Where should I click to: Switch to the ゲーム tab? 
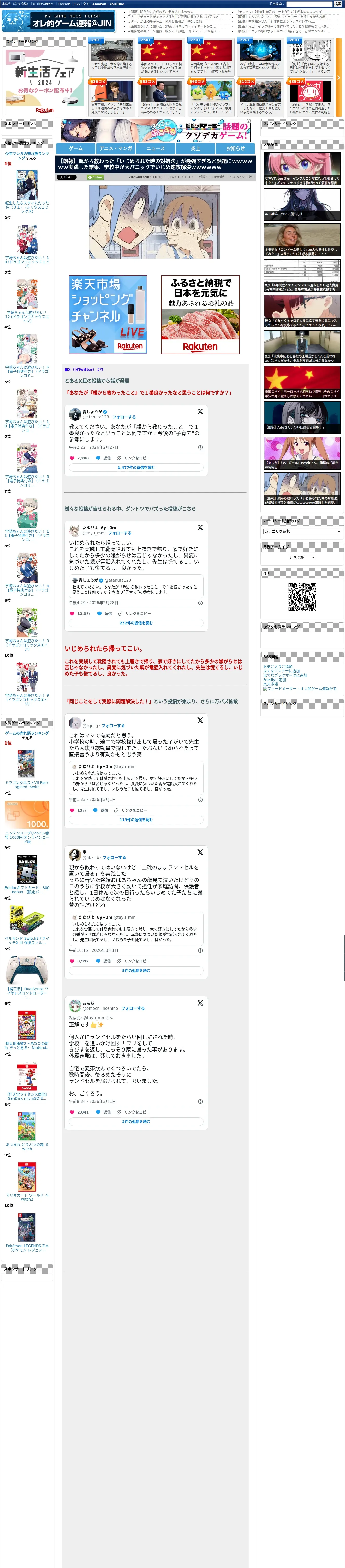tap(76, 148)
